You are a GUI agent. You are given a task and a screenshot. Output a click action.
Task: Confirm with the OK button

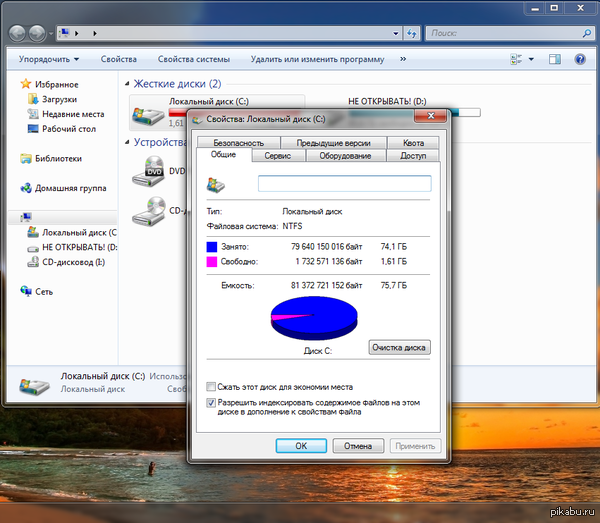coord(301,446)
